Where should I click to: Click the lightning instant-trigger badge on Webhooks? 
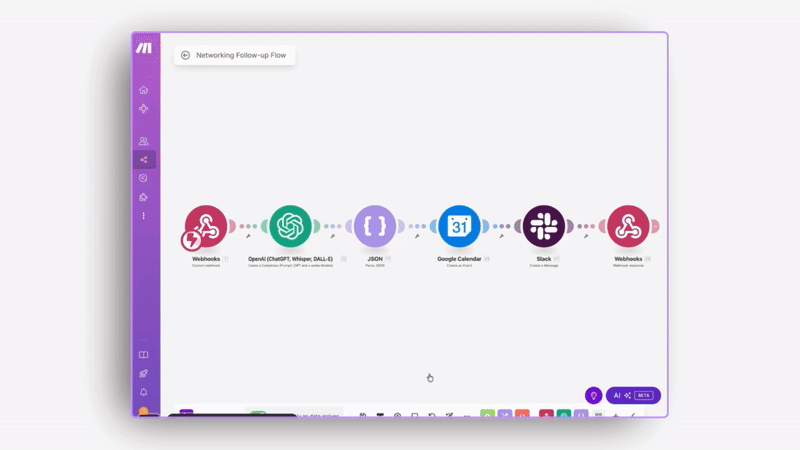tap(191, 240)
